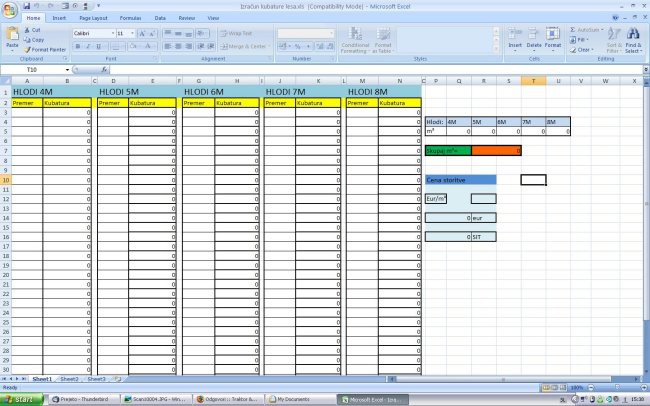The height and width of the screenshot is (406, 650).
Task: Click the Windows Start button
Action: click(22, 399)
